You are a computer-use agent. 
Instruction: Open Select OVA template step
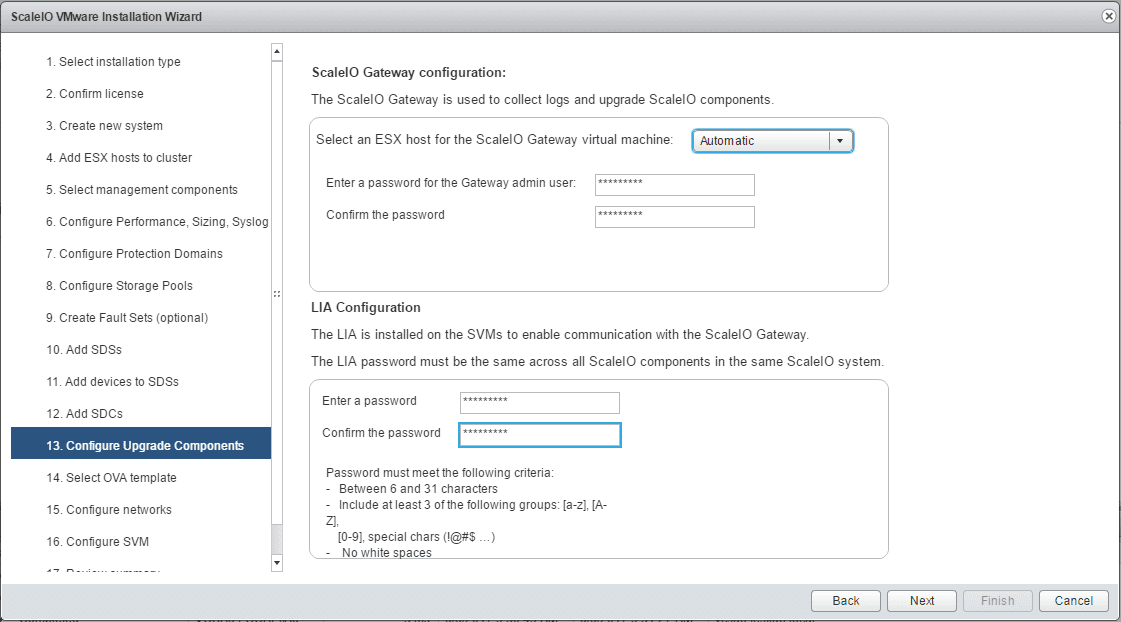pyautogui.click(x=111, y=478)
